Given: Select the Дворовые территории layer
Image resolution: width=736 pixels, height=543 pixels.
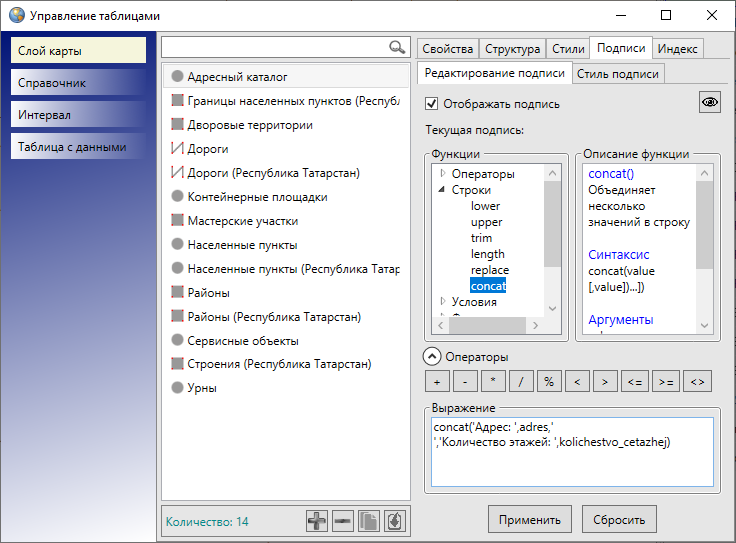Looking at the screenshot, I should 250,125.
